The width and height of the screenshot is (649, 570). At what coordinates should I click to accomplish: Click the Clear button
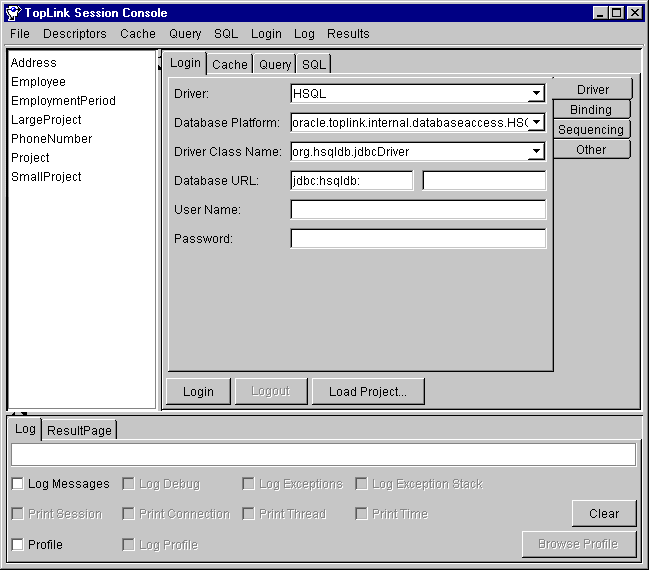[604, 513]
